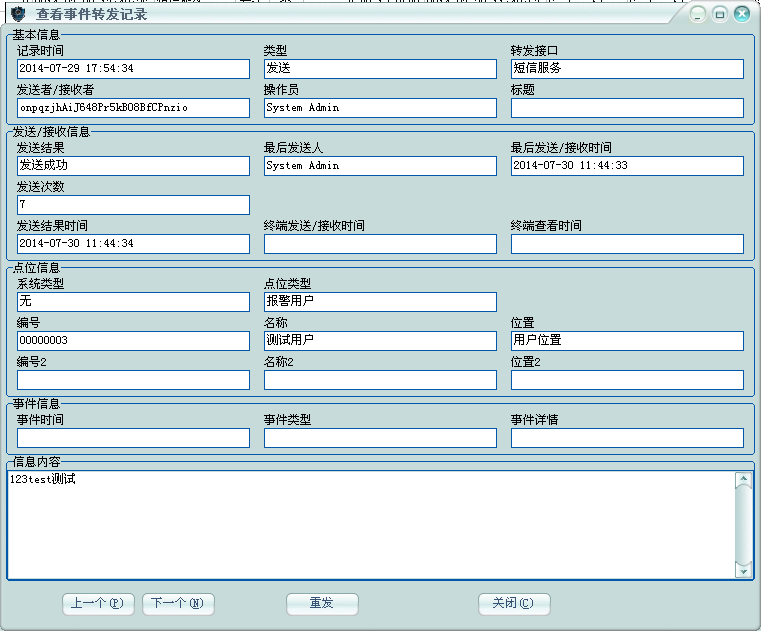
Task: Go to previous record with 上一个(P)
Action: [98, 604]
